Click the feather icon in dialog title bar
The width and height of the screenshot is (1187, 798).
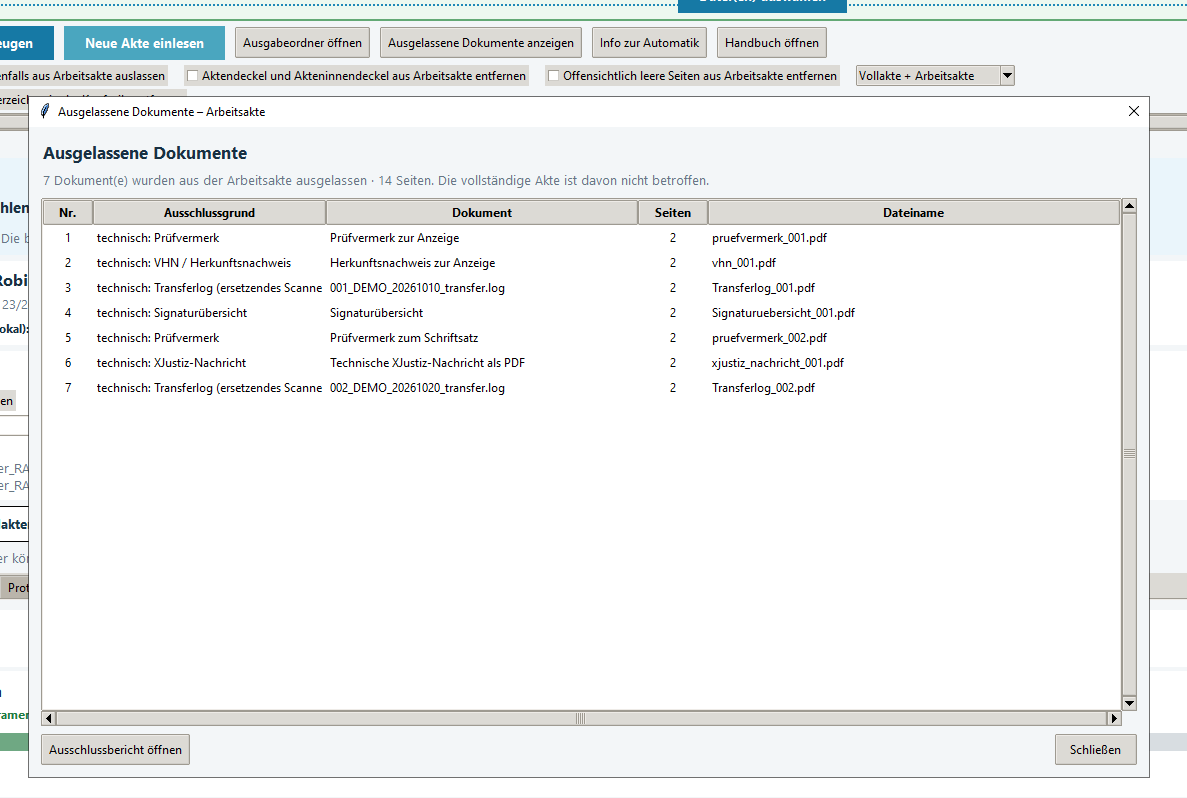pyautogui.click(x=45, y=111)
